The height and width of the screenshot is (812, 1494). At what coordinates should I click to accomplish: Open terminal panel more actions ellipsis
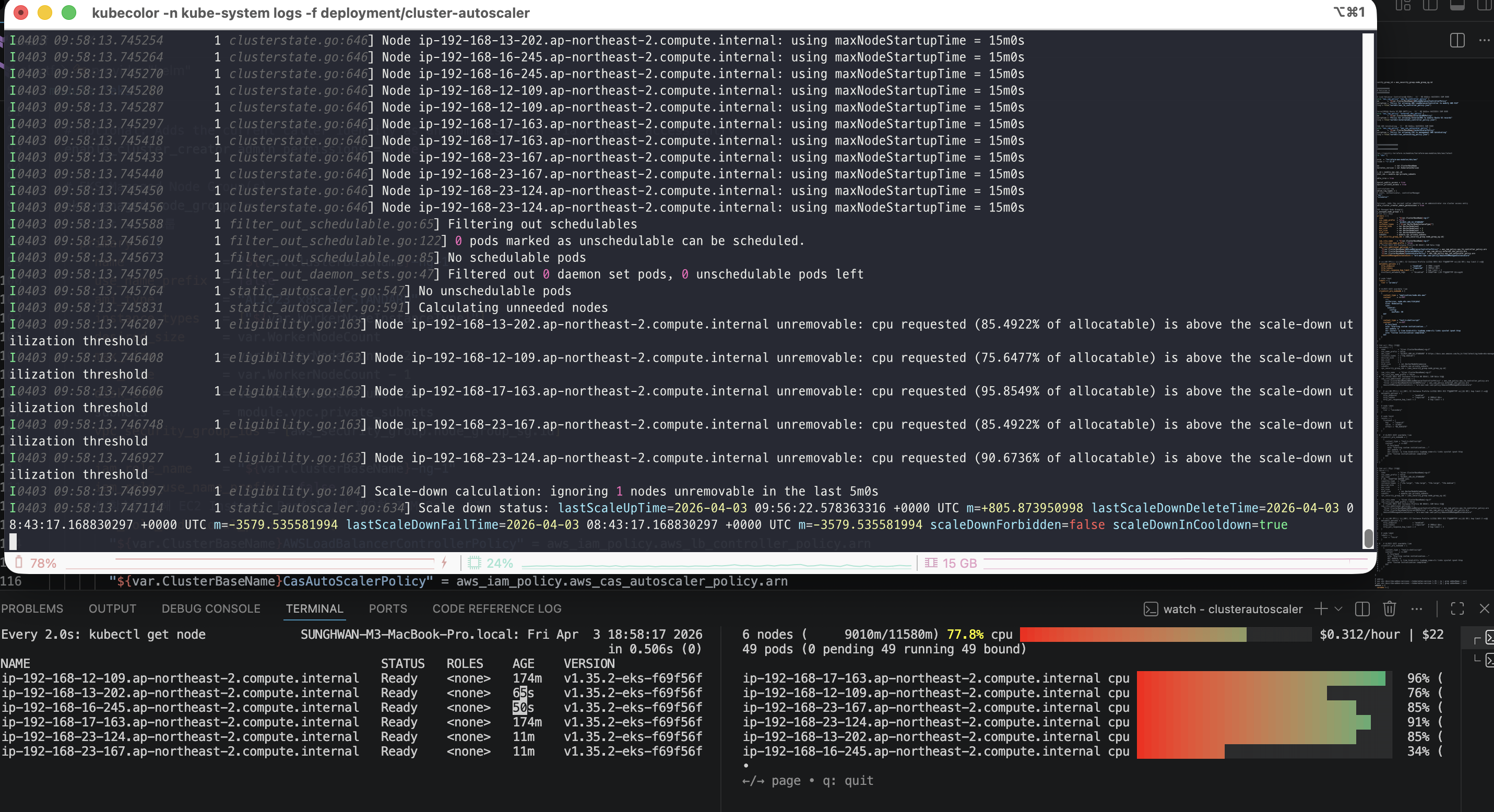tap(1416, 608)
